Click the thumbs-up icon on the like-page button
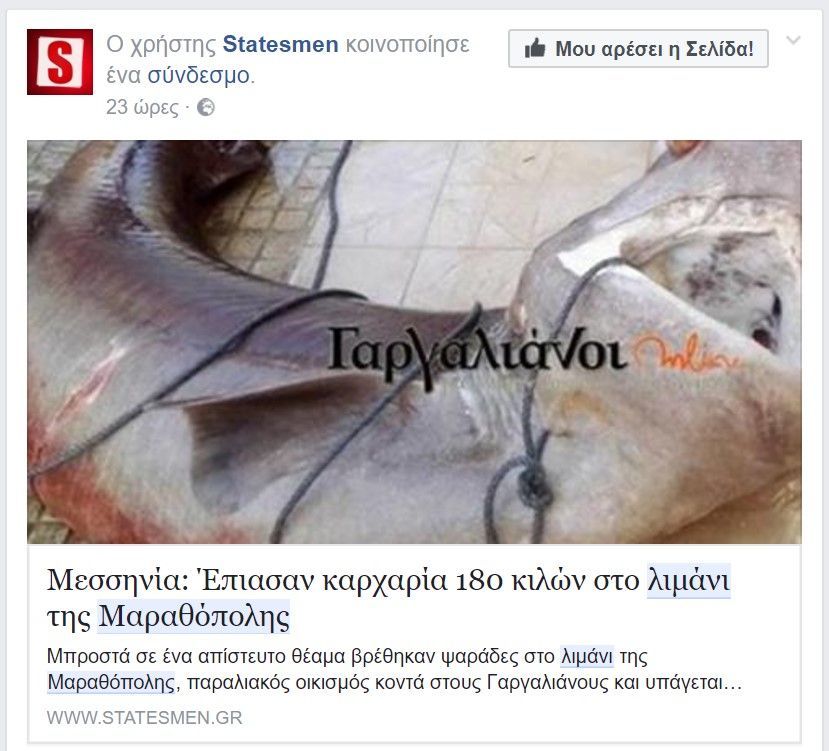The height and width of the screenshot is (751, 829). point(535,49)
